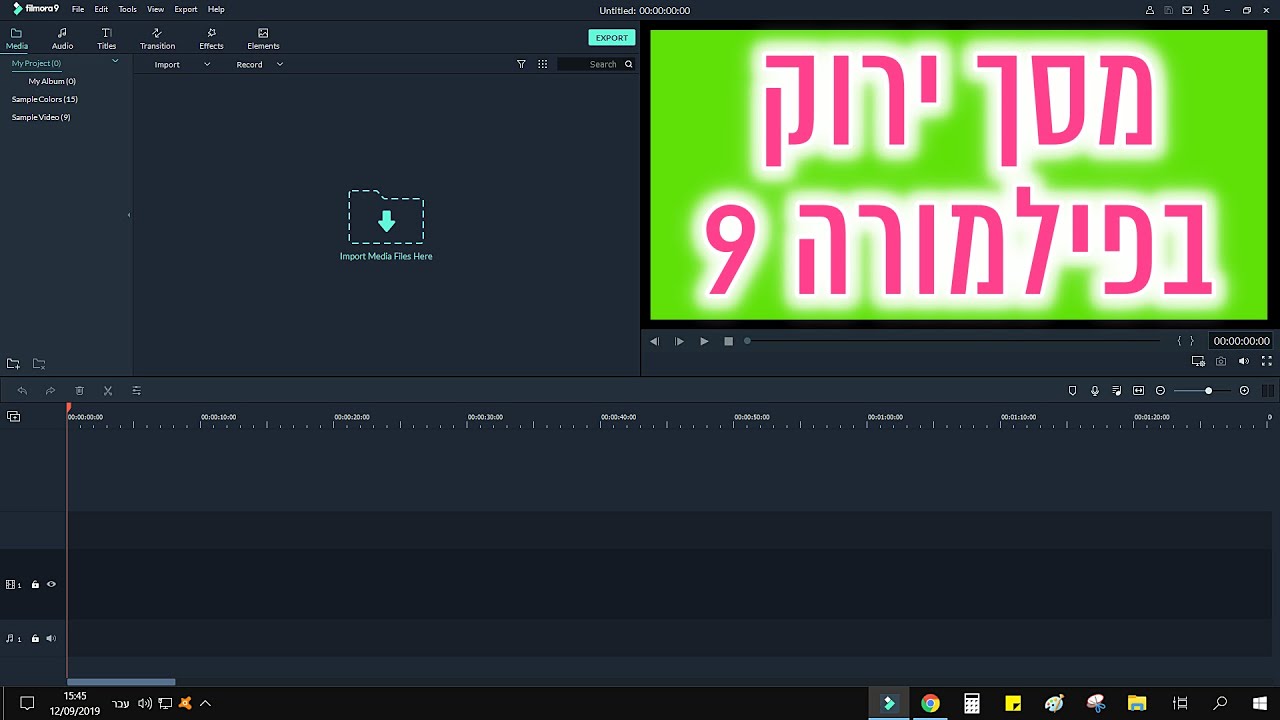Open Chrome from the taskbar
The width and height of the screenshot is (1280, 720).
[x=930, y=704]
